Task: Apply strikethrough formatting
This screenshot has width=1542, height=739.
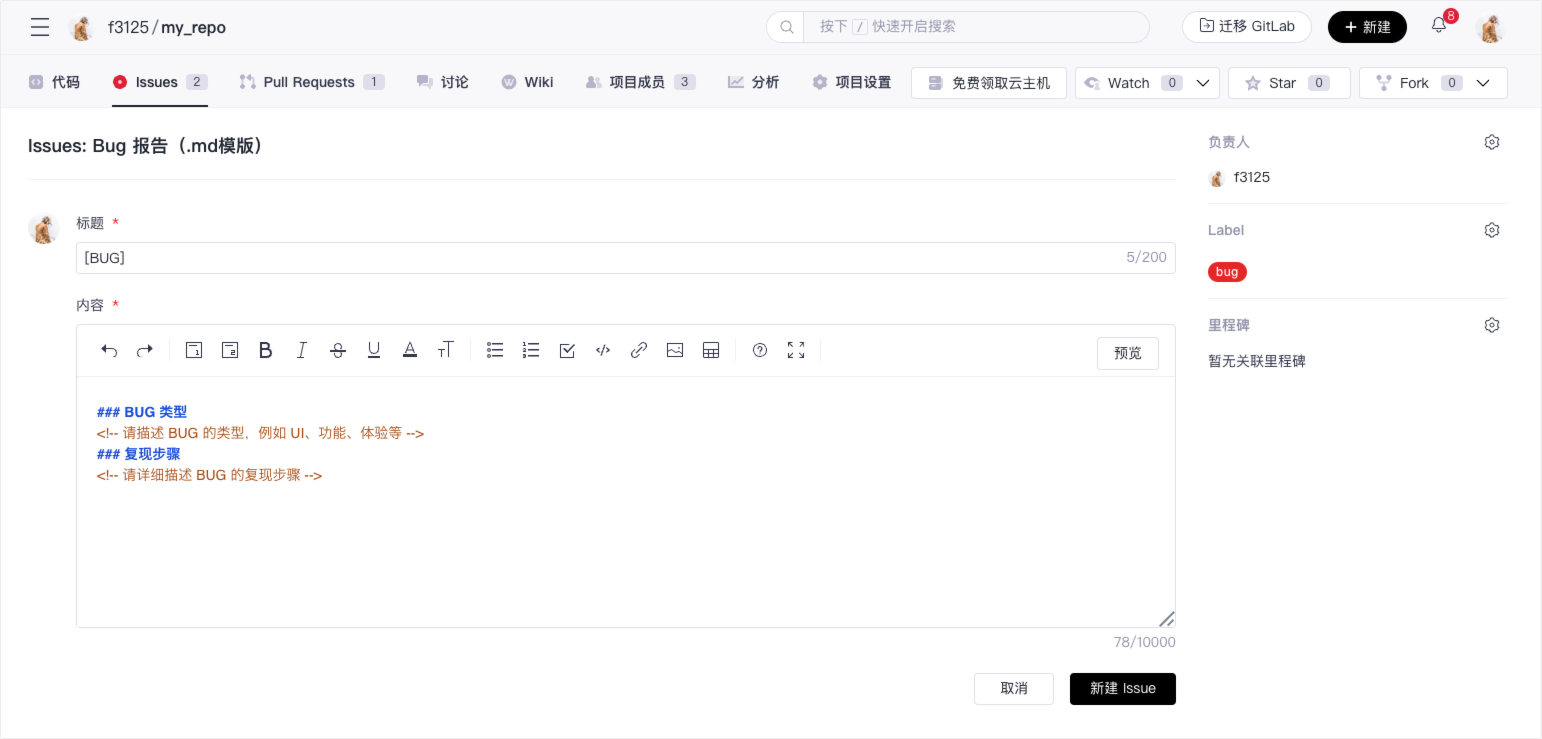Action: click(x=338, y=350)
